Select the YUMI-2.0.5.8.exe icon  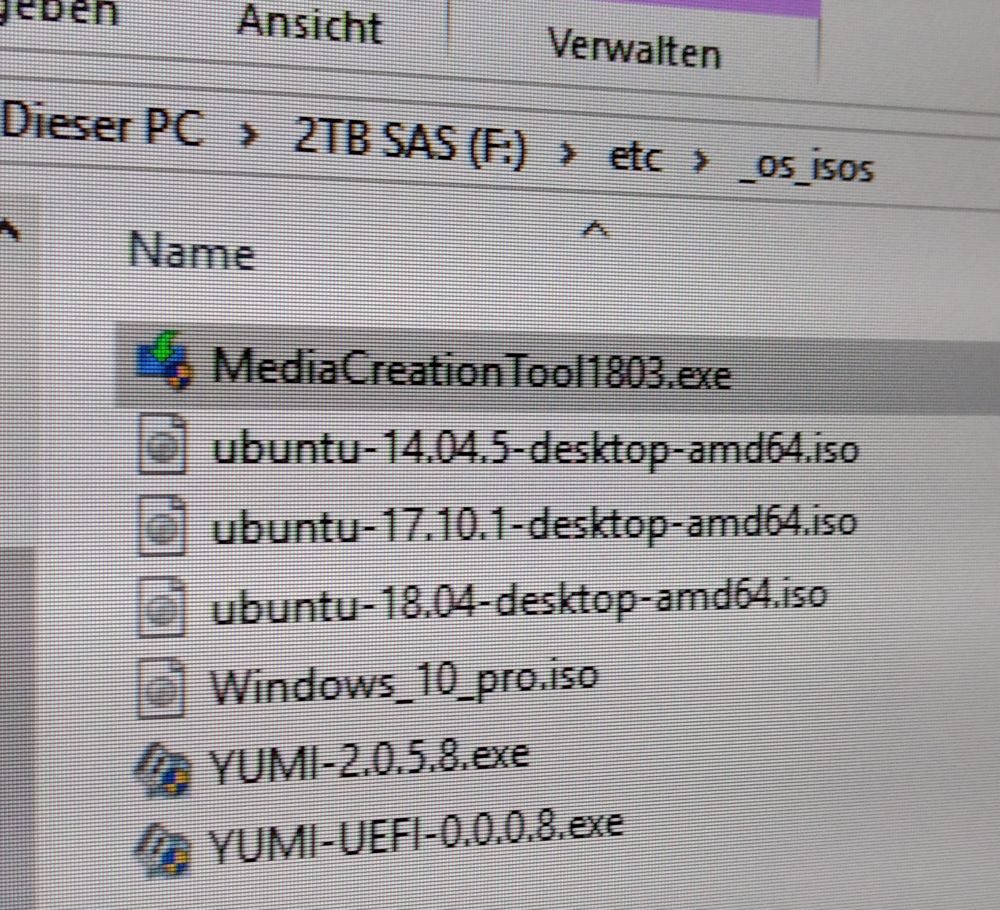[x=162, y=769]
